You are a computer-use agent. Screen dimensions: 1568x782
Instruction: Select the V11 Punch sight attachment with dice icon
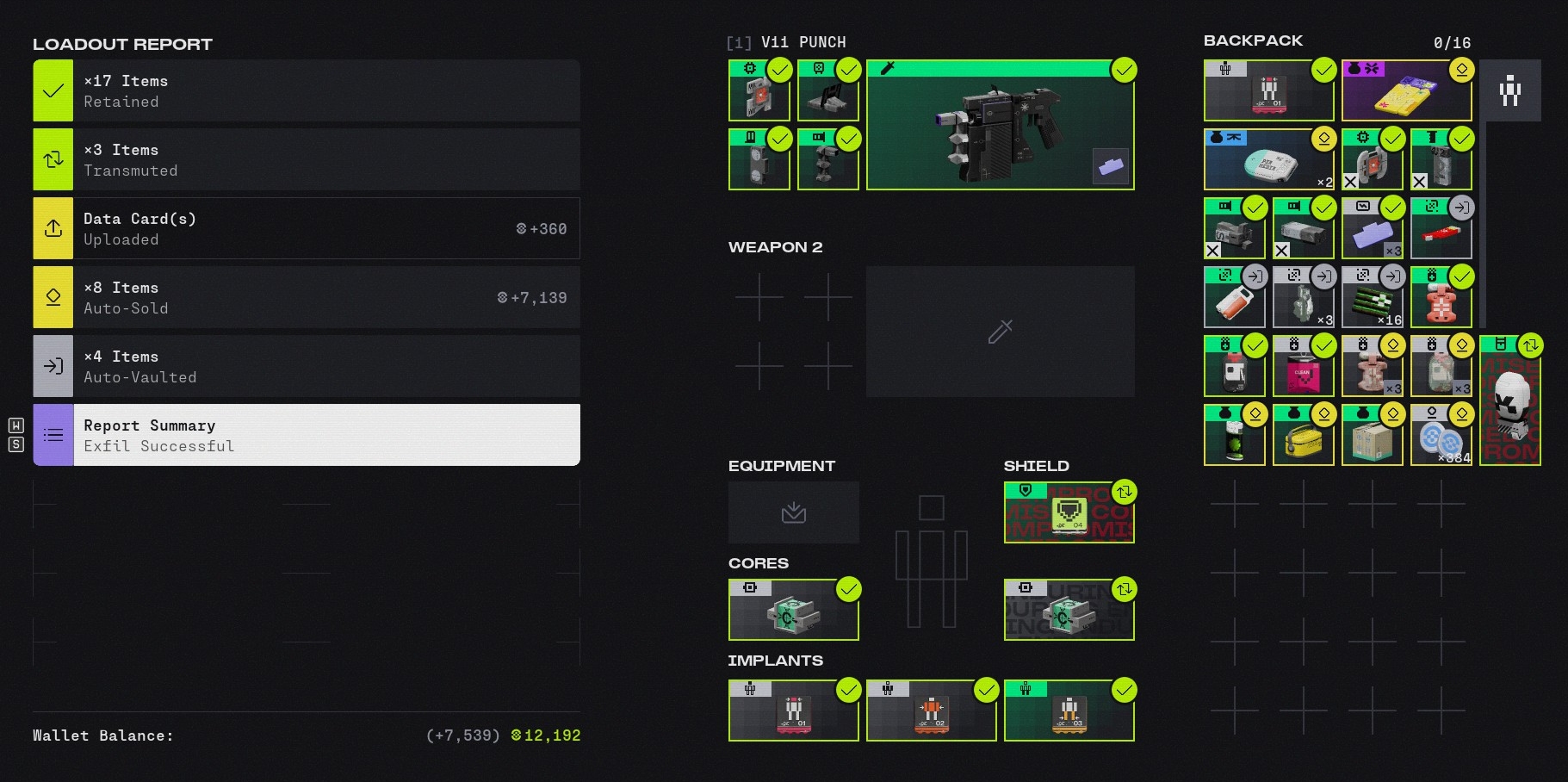tap(828, 90)
